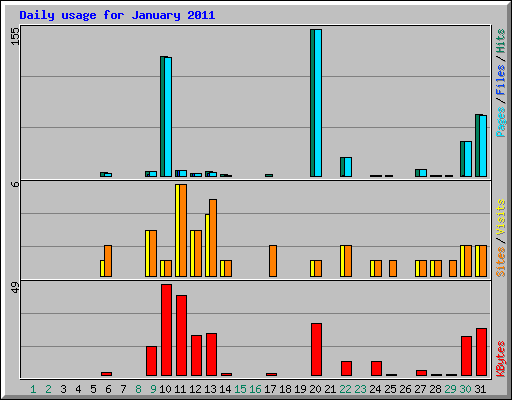Click the red KBytes bar for day 24
Viewport: 512px width, 400px height.
(x=376, y=368)
